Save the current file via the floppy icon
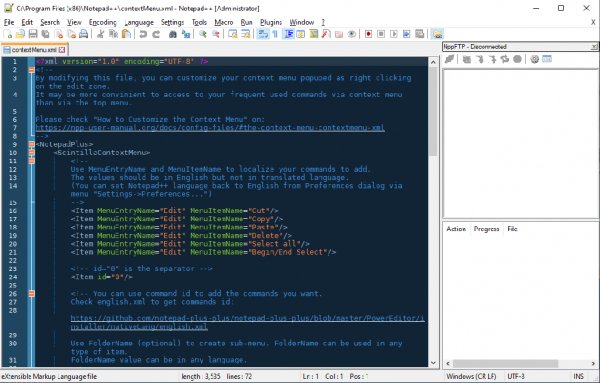 [33, 34]
